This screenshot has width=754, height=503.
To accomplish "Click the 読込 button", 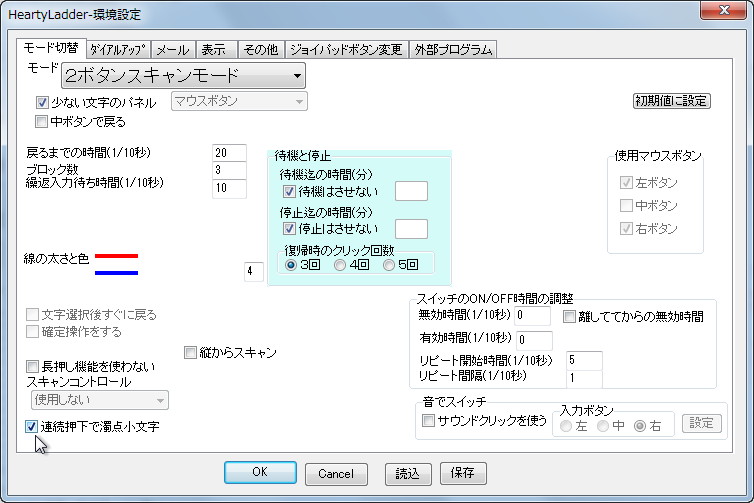I will click(408, 474).
